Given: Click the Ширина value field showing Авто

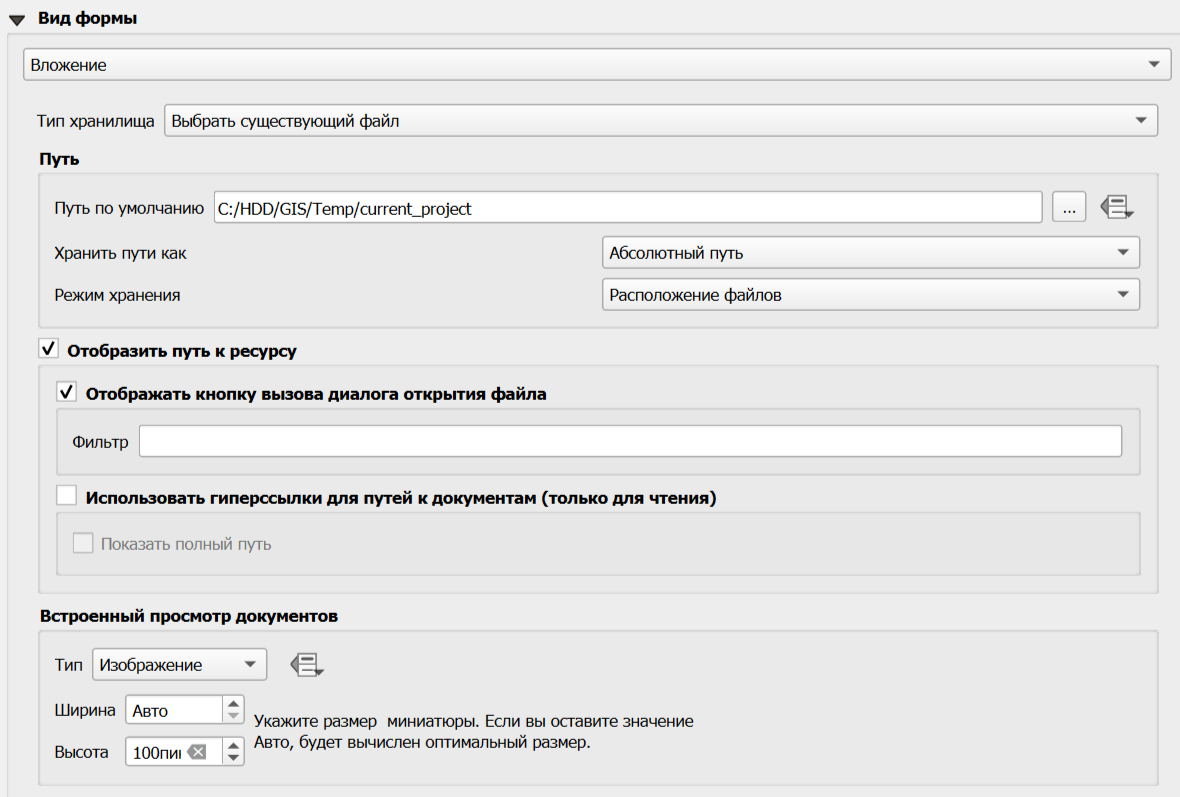Looking at the screenshot, I should pyautogui.click(x=173, y=710).
